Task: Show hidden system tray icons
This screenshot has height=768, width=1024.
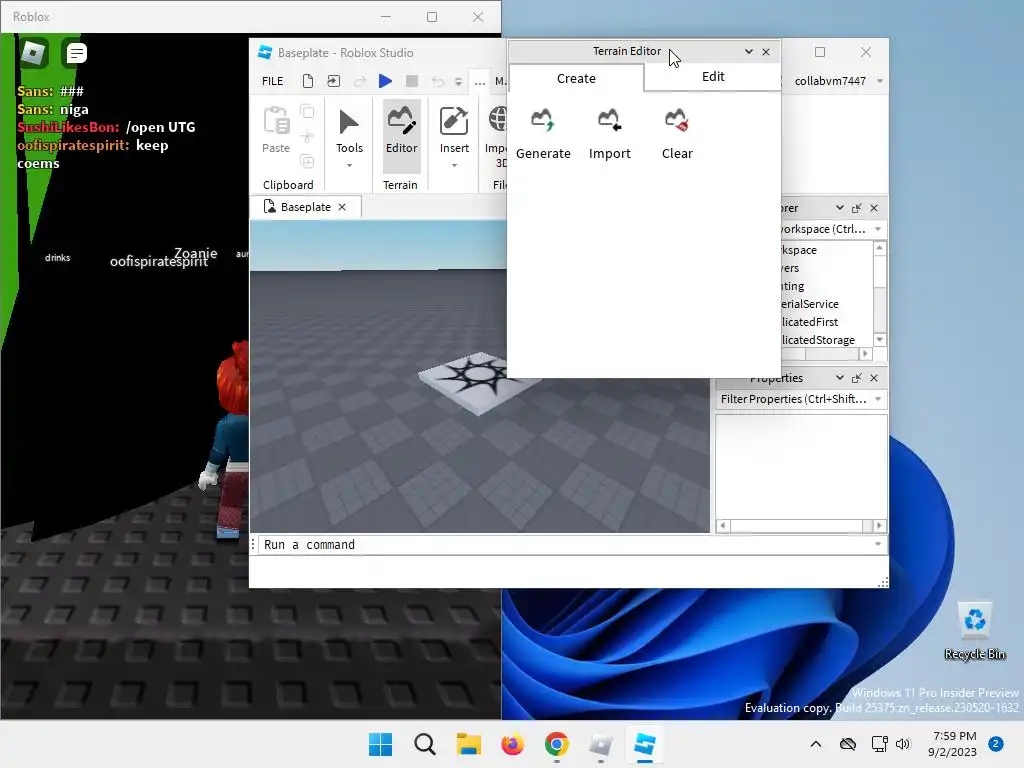Action: click(816, 744)
